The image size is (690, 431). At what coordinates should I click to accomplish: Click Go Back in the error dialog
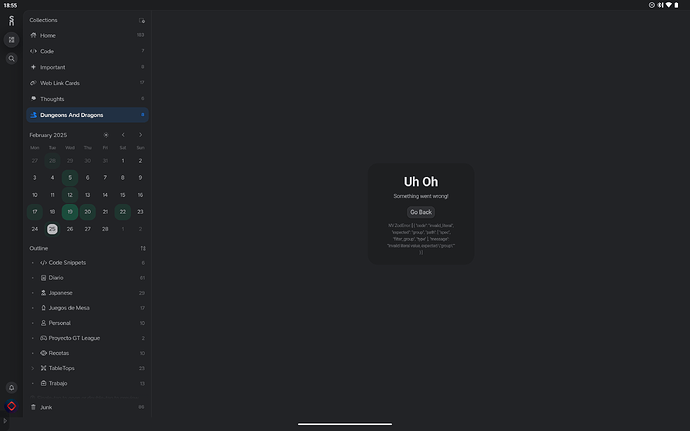[x=421, y=212]
